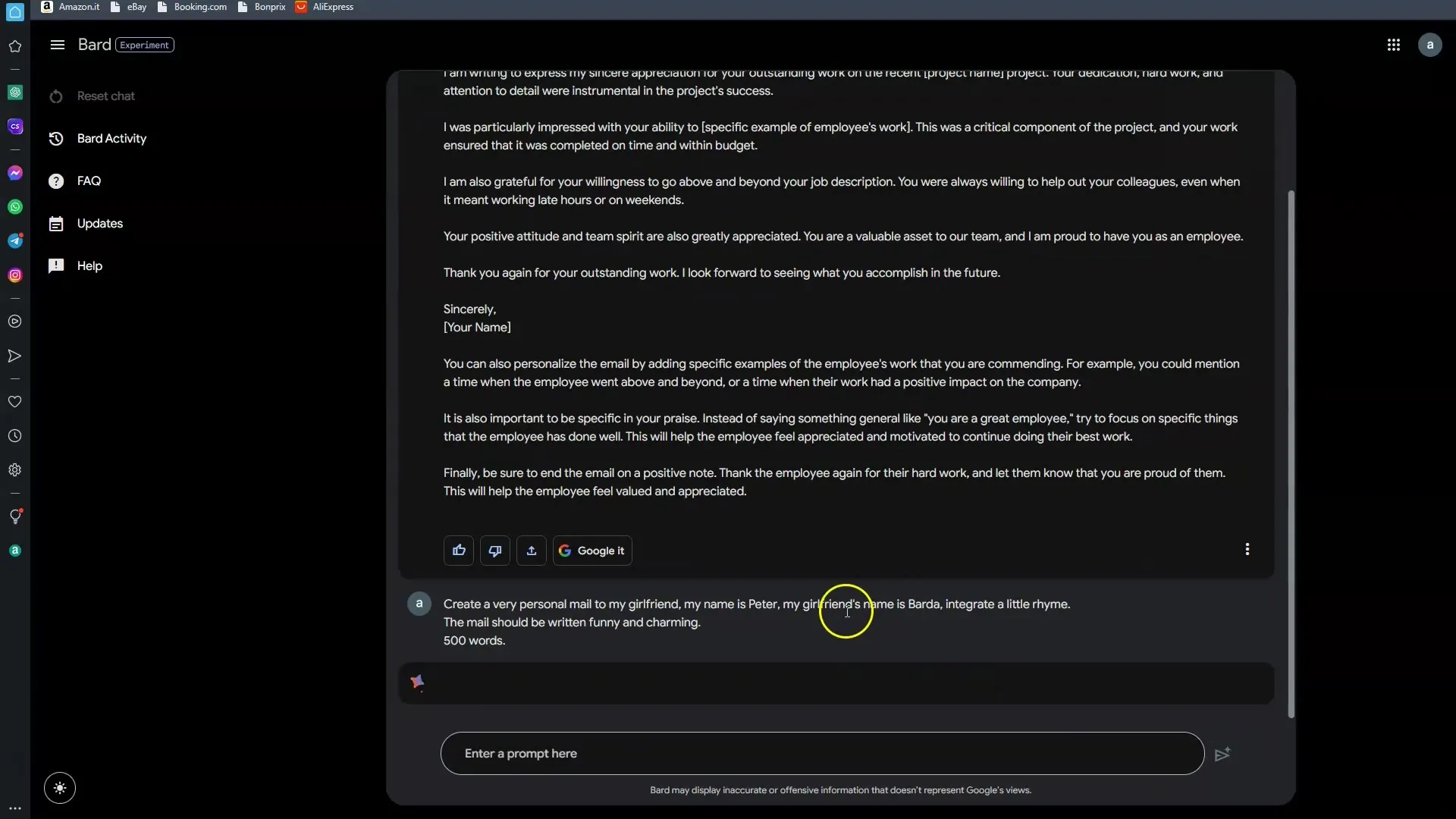Image resolution: width=1456 pixels, height=819 pixels.
Task: Open the purple CS sidebar app
Action: click(14, 127)
